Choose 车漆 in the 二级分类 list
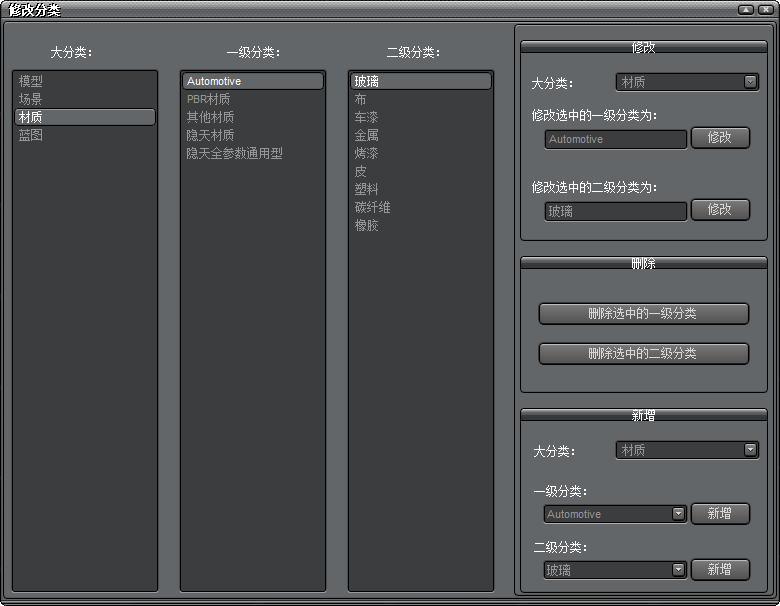This screenshot has height=606, width=780. [x=366, y=117]
